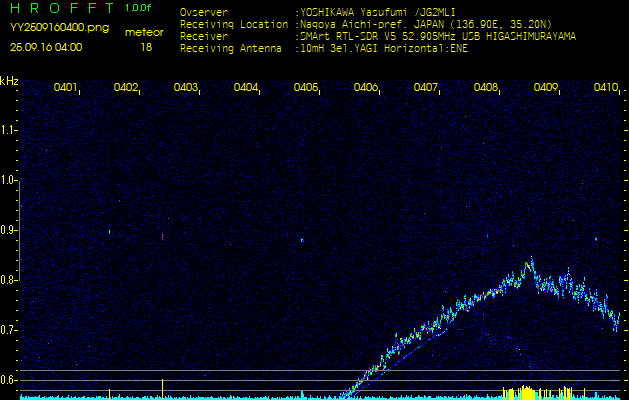Viewport: 629px width, 400px height.
Task: Click the yellow meteor label
Action: 146,32
